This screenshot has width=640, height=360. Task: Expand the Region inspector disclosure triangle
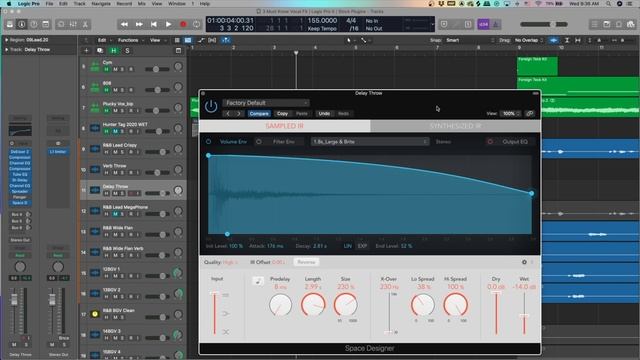tap(7, 40)
